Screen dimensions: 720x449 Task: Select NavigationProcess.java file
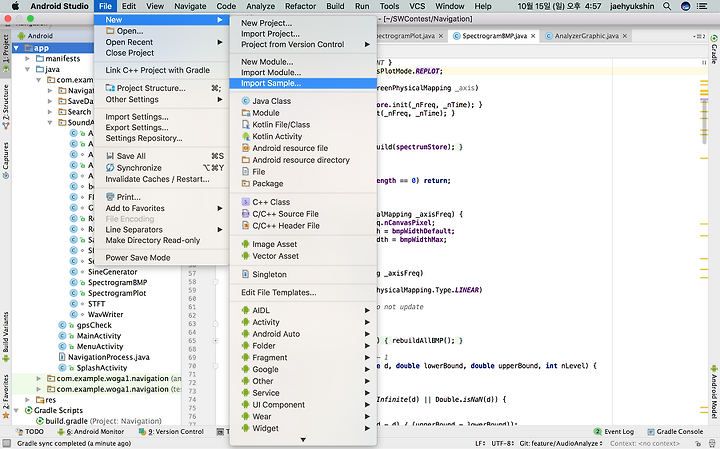[108, 357]
